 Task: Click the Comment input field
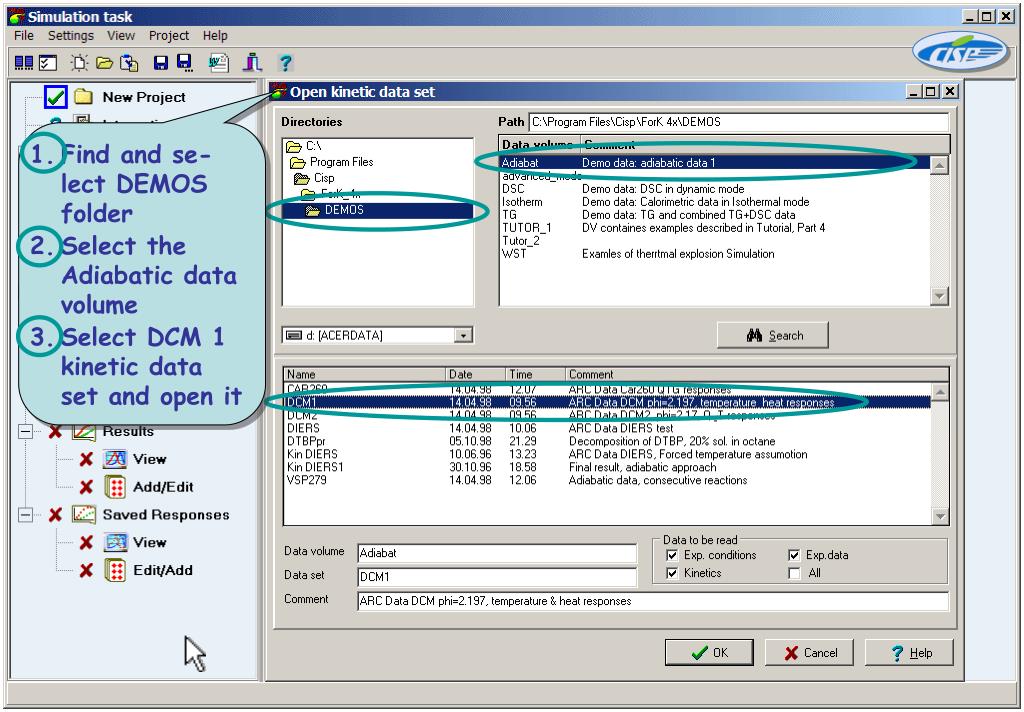(x=653, y=601)
